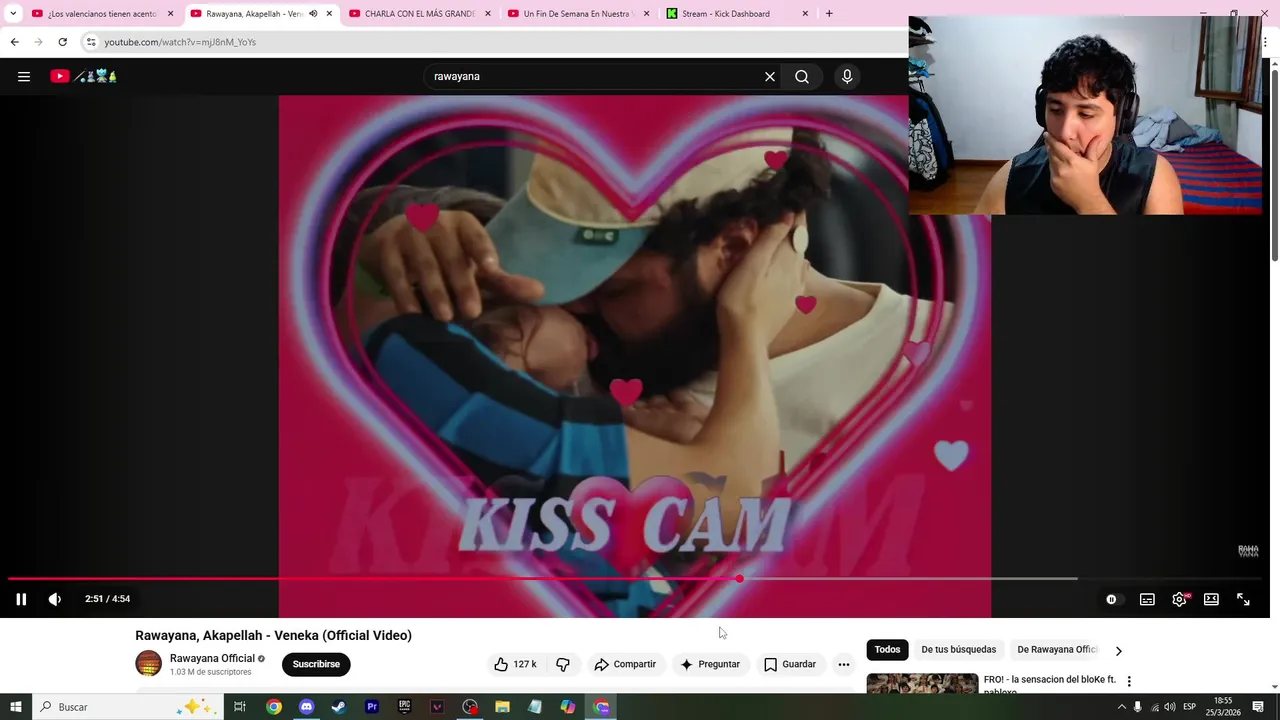This screenshot has height=720, width=1280.
Task: Open options for FRO! suggested video
Action: [x=1129, y=681]
